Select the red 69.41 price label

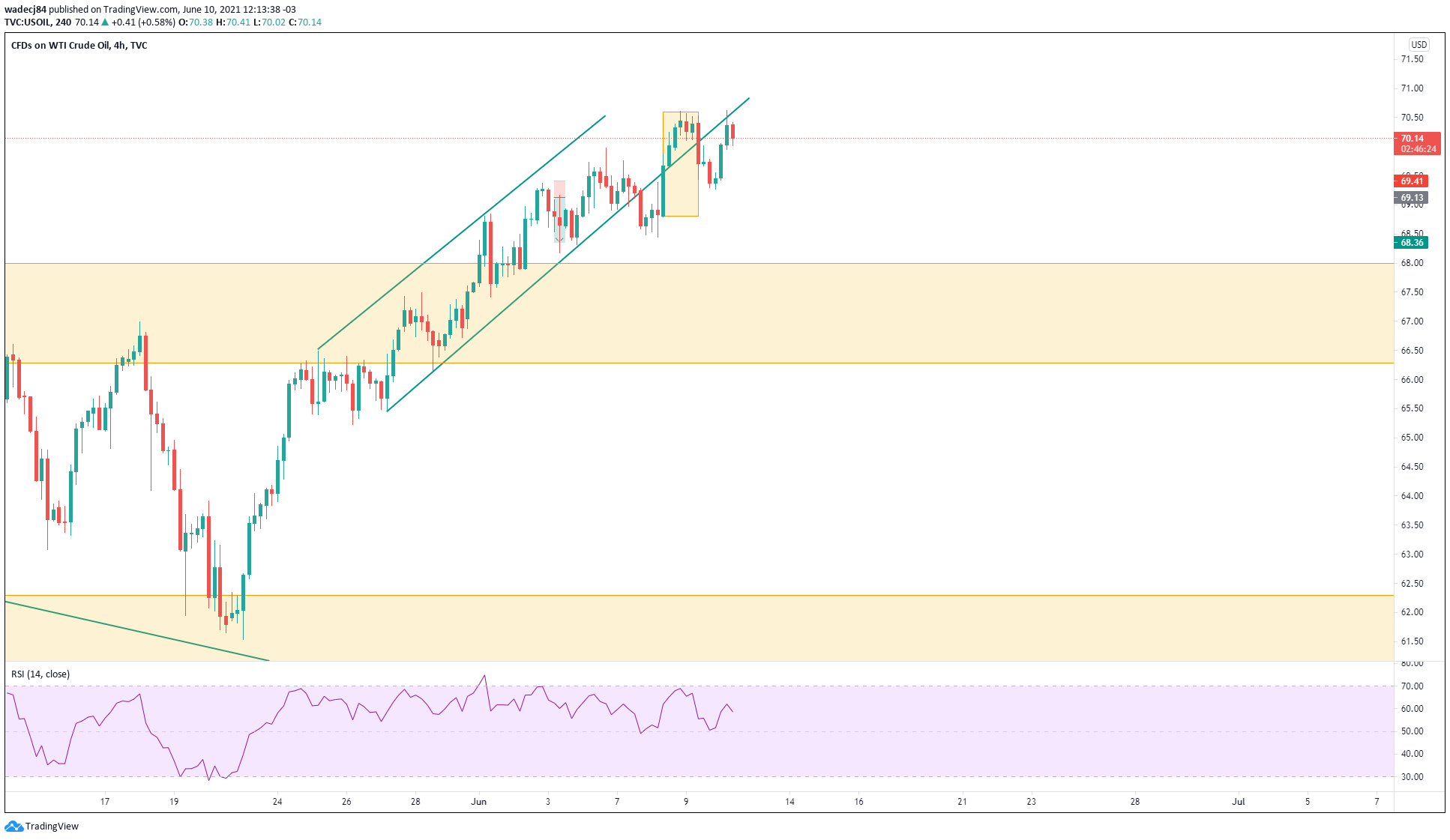(x=1412, y=181)
